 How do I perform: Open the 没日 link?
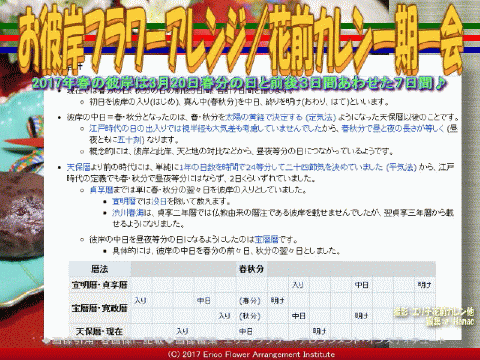[159, 201]
